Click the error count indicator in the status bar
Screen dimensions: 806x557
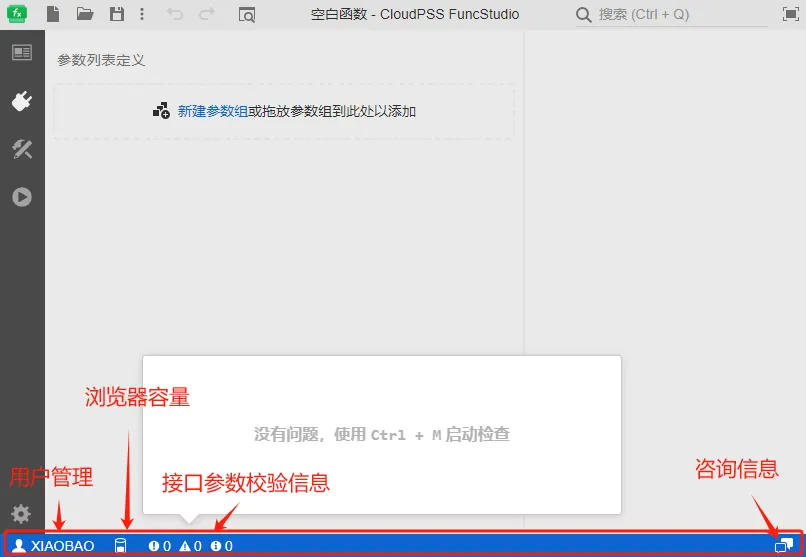pyautogui.click(x=159, y=546)
